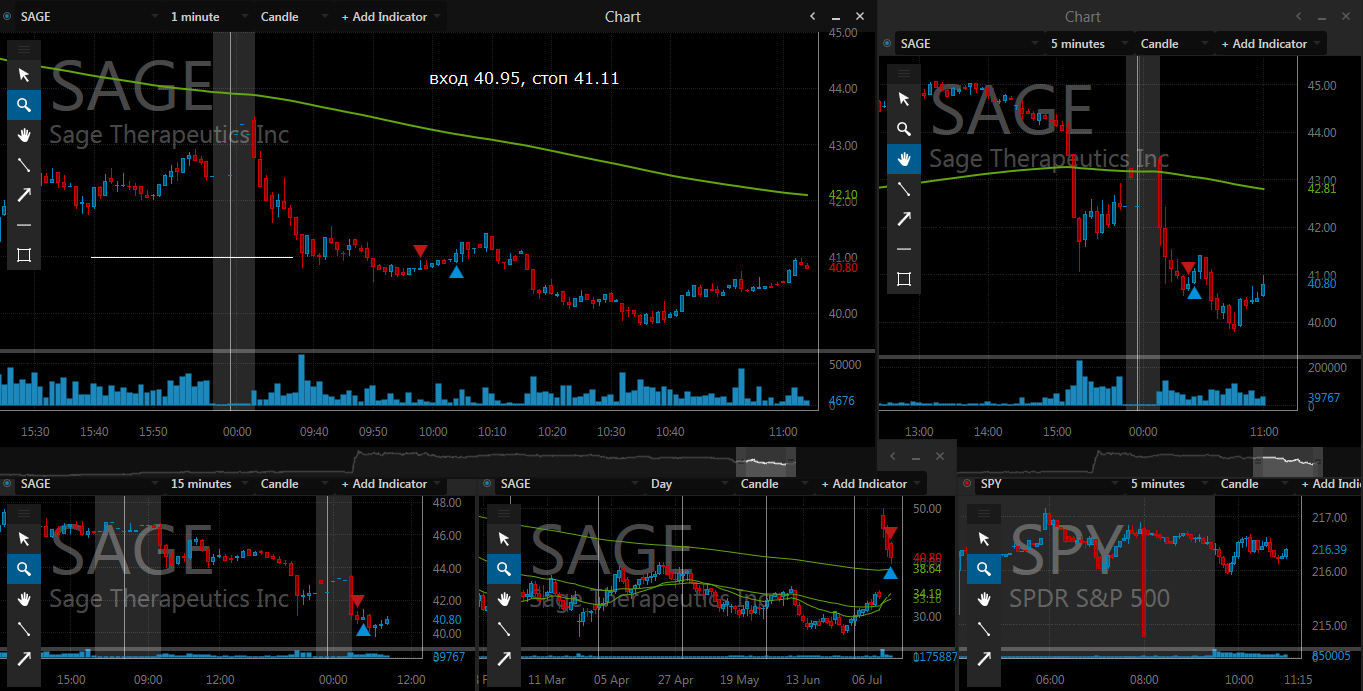
Task: Open Candle style dropdown in 1 minute chart
Action: pyautogui.click(x=293, y=17)
